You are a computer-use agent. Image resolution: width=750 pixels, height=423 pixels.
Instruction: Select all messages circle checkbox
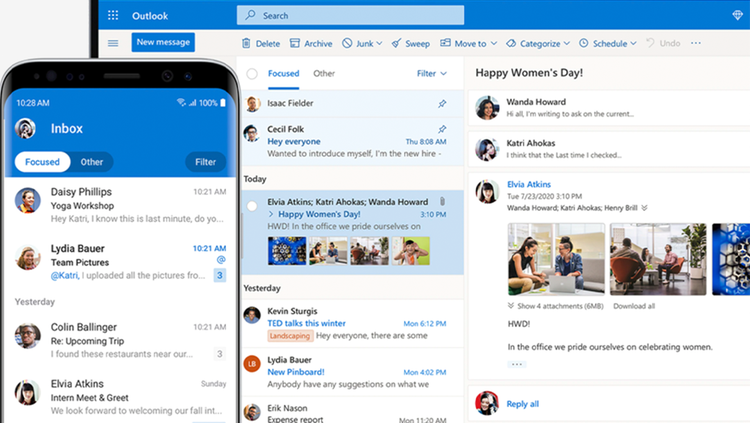(x=252, y=74)
